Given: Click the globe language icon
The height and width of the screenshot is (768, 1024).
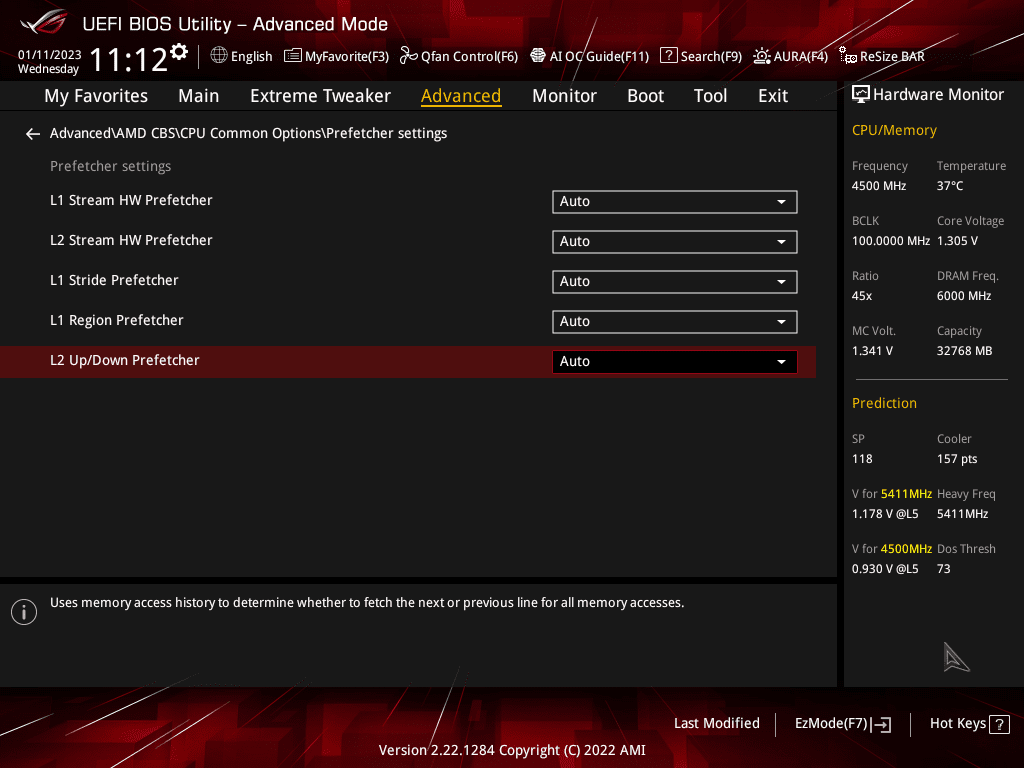Looking at the screenshot, I should click(x=219, y=56).
